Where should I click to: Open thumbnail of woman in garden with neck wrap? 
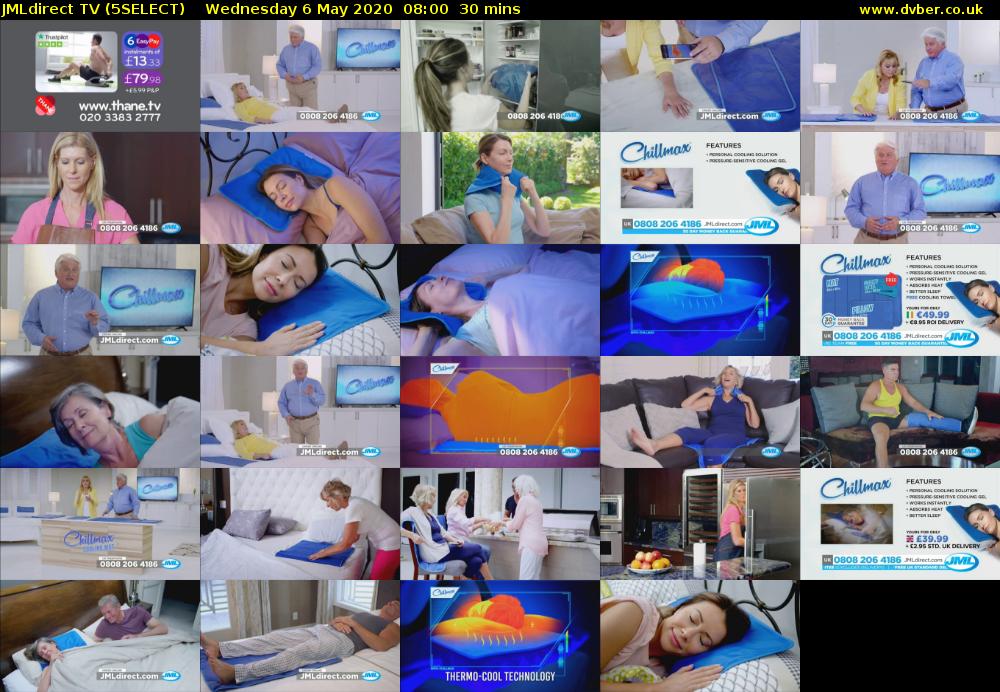pyautogui.click(x=500, y=188)
